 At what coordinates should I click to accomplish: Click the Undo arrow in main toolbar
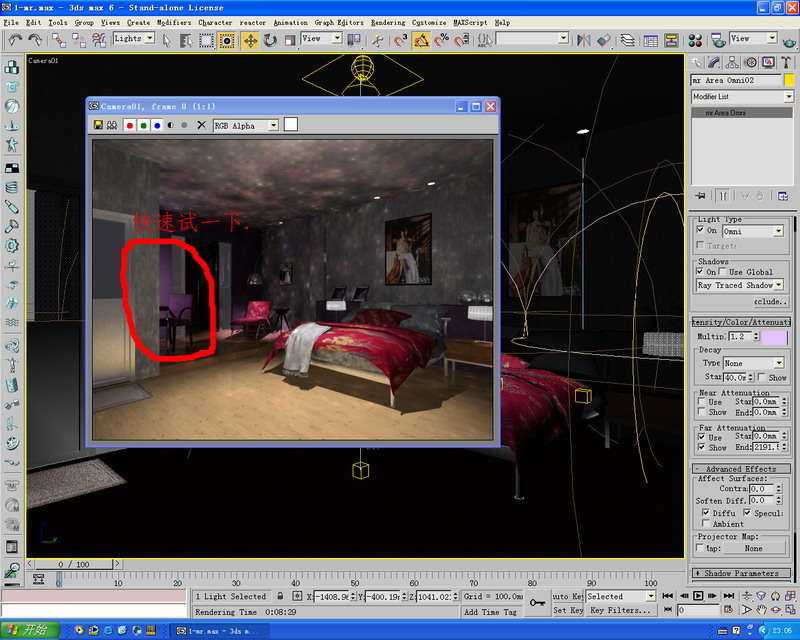[x=15, y=40]
